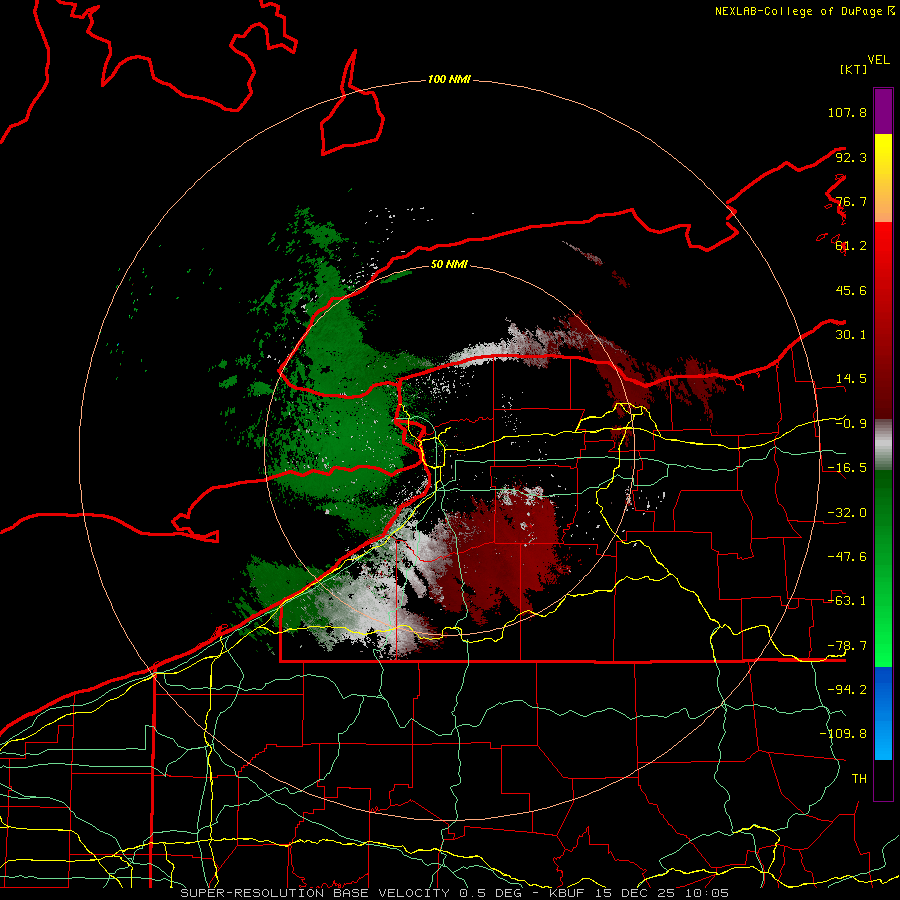This screenshot has height=900, width=900.
Task: Pick the green inbound segment of the velocity scale
Action: (x=883, y=568)
